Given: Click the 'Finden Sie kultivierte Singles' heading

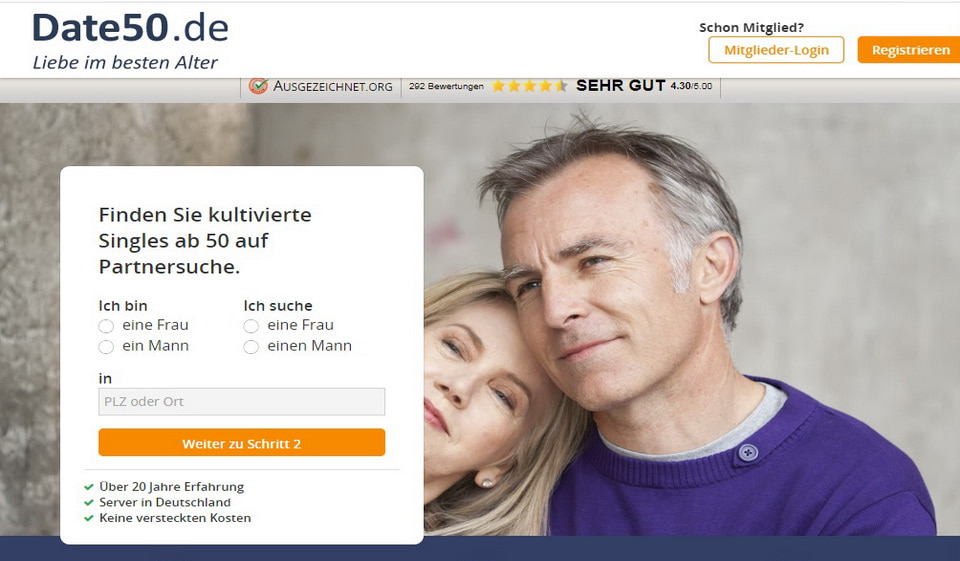Looking at the screenshot, I should coord(205,241).
